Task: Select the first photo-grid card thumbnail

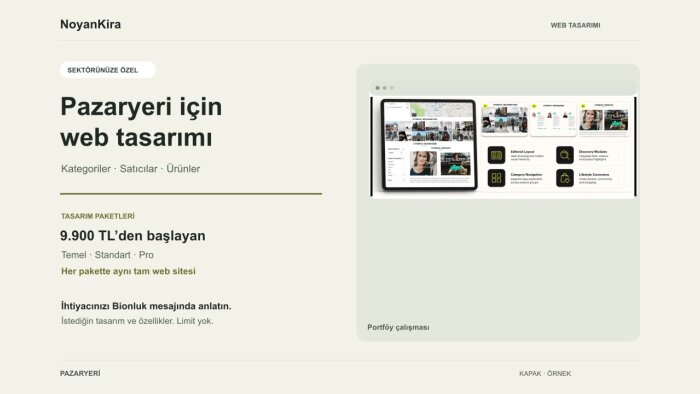Action: [x=504, y=119]
